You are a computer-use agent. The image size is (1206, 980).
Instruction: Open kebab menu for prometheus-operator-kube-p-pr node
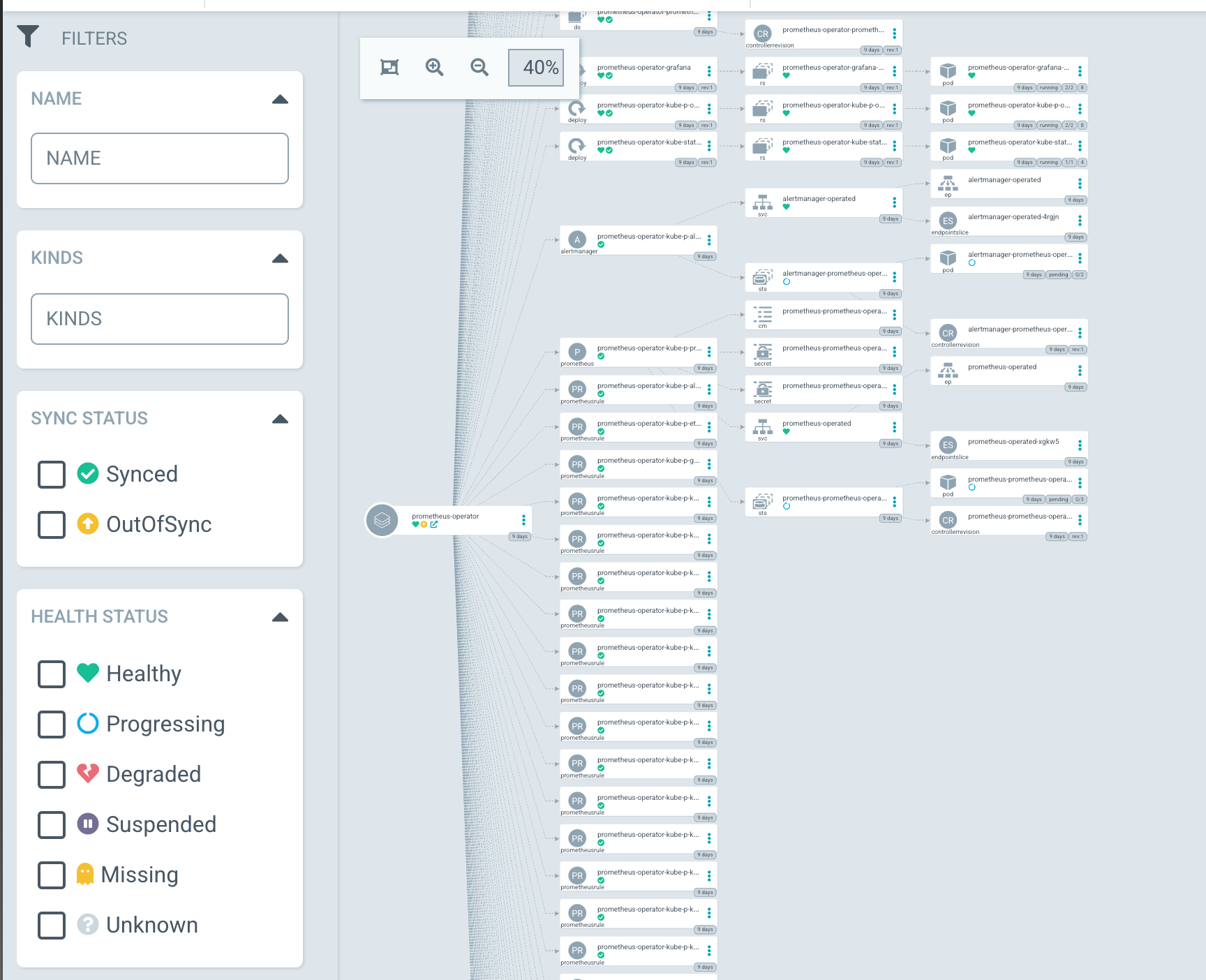tap(709, 352)
